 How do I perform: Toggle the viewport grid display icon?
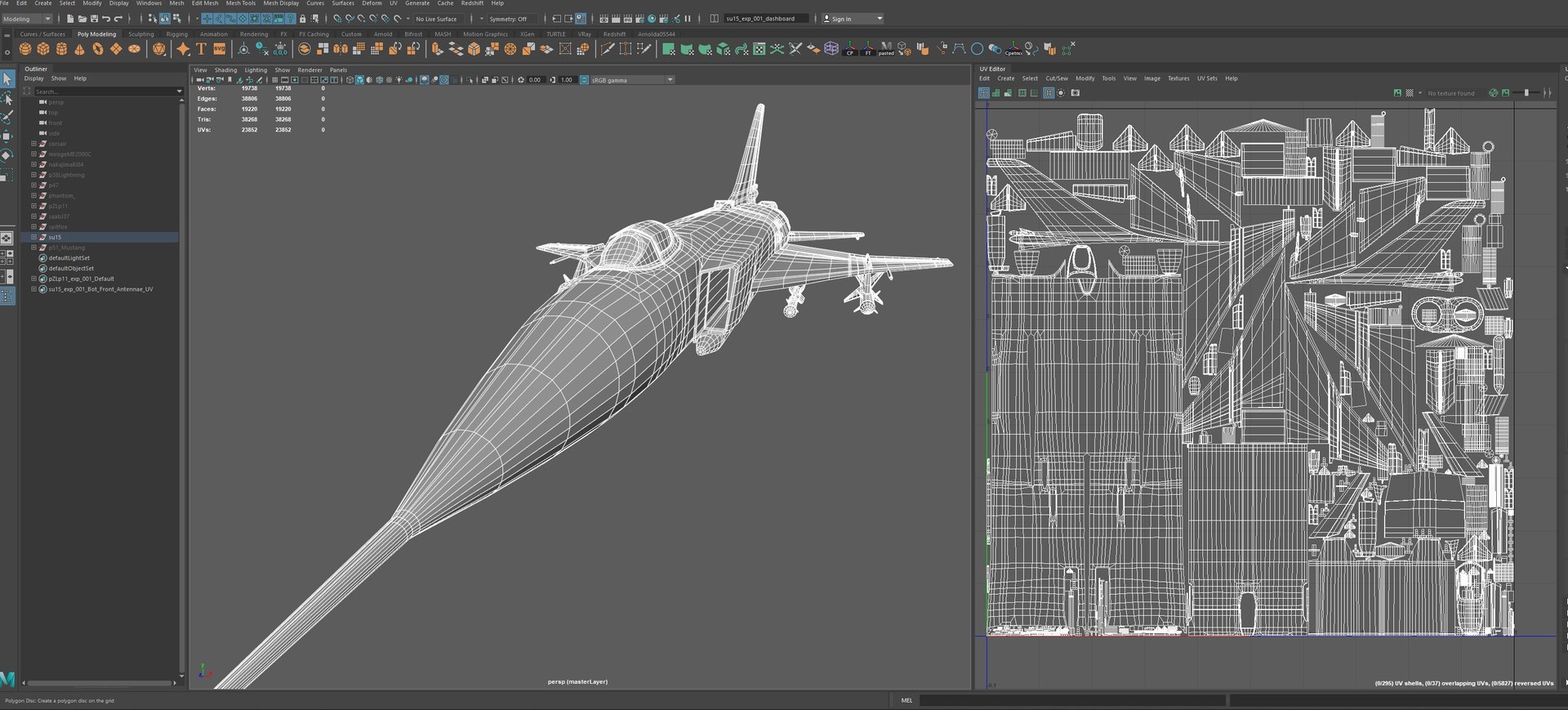click(x=274, y=80)
